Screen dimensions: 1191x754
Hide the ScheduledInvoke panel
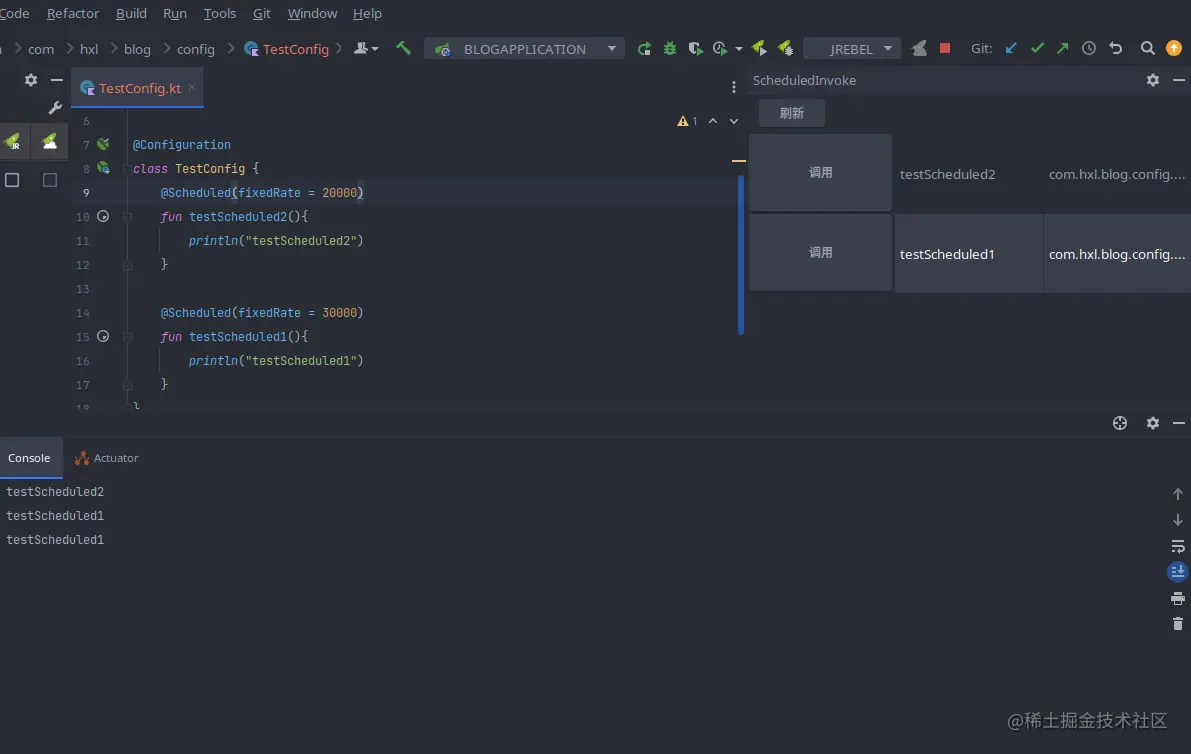click(x=1179, y=80)
